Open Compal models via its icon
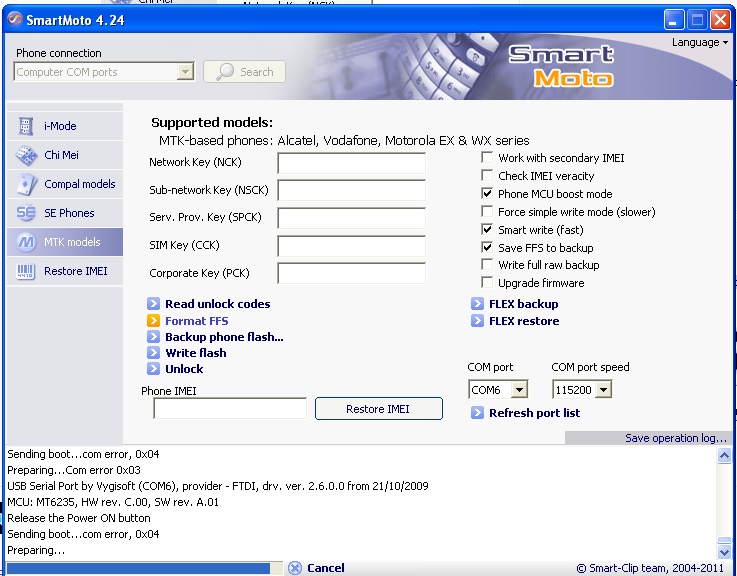Screen dimensions: 737x576 tap(26, 184)
